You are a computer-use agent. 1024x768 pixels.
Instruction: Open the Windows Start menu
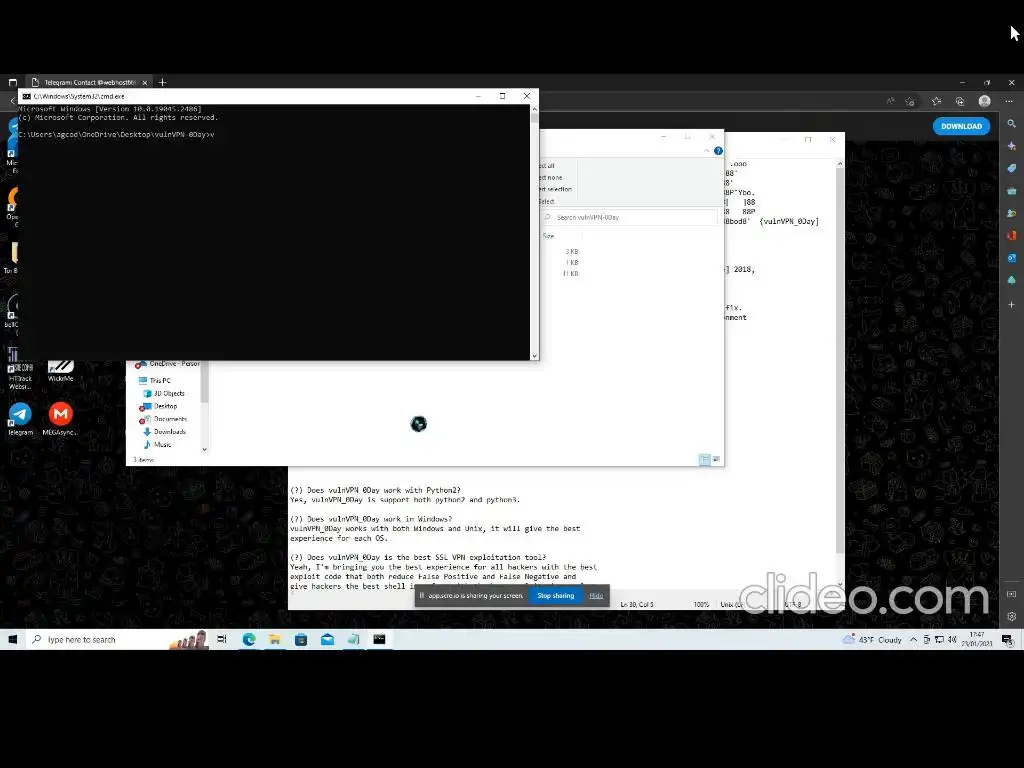(x=12, y=639)
